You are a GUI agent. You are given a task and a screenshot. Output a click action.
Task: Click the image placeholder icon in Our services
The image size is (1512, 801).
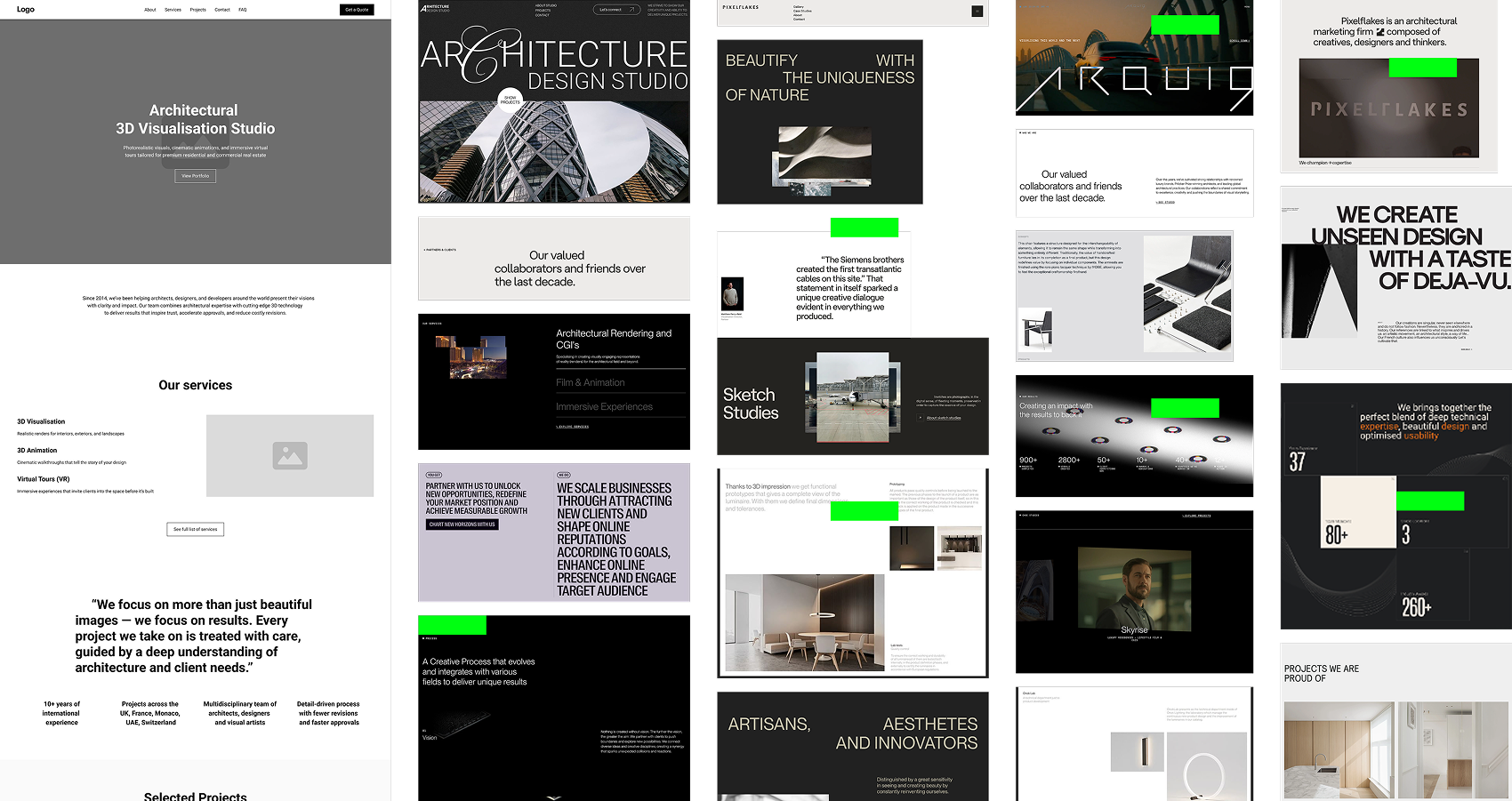point(290,455)
